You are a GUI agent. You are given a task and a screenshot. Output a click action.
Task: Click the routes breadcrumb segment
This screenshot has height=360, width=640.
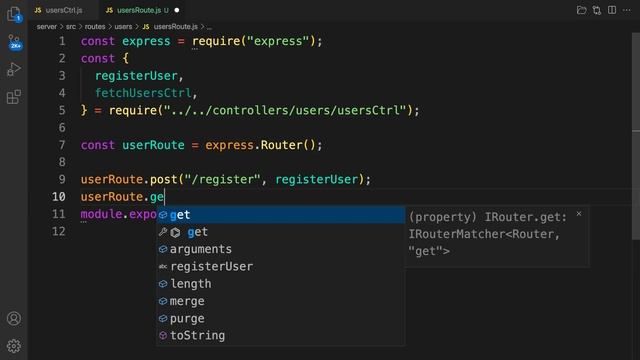(x=95, y=27)
